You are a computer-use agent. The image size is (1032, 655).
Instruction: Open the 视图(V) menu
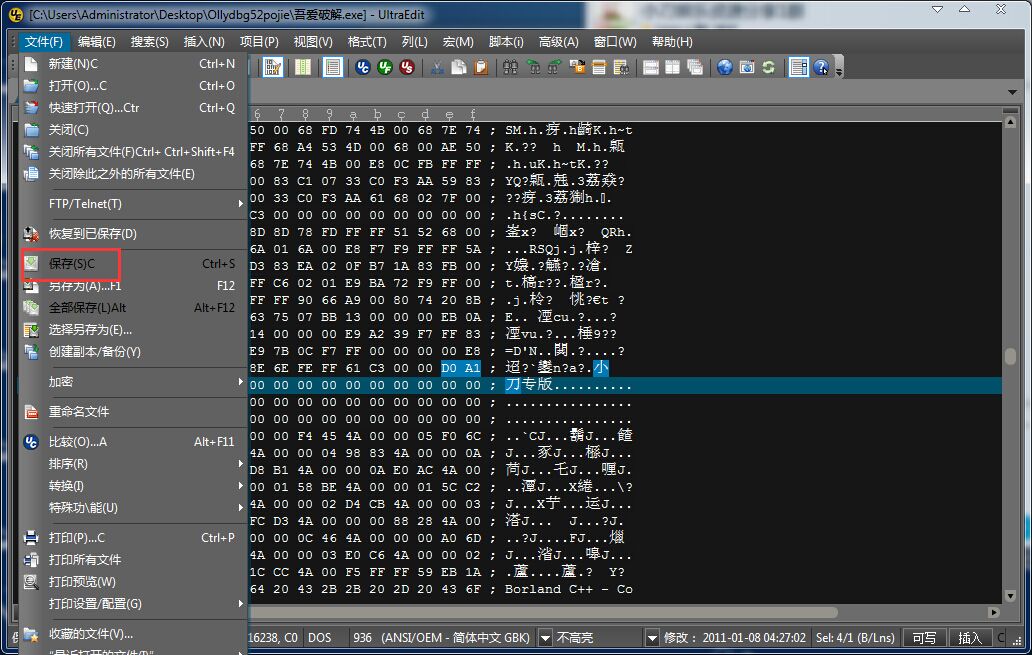[x=313, y=41]
